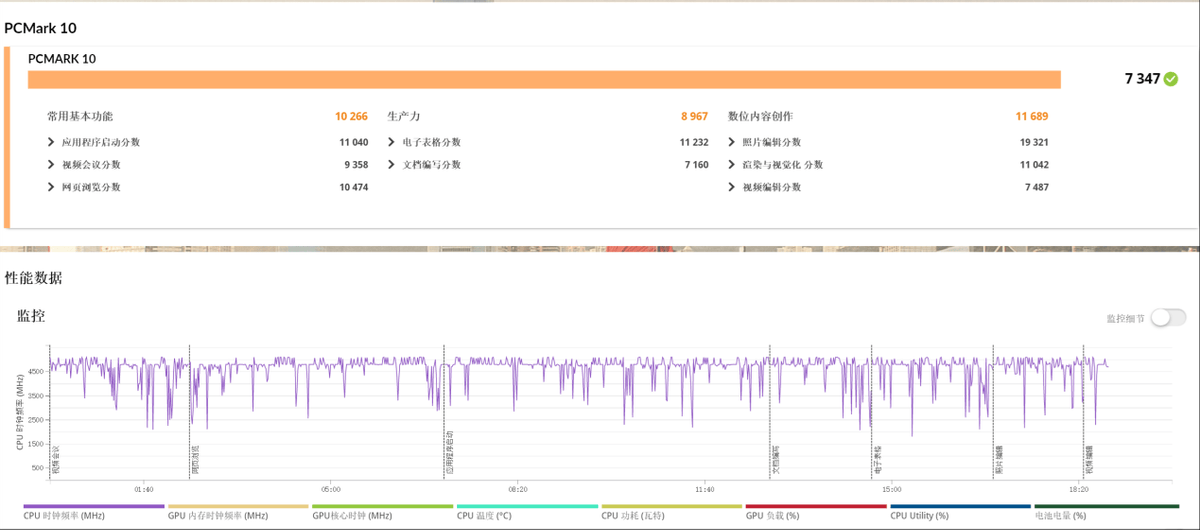Toggle the dark green 电池电量 legend
Viewport: 1200px width, 530px height.
(x=1105, y=511)
